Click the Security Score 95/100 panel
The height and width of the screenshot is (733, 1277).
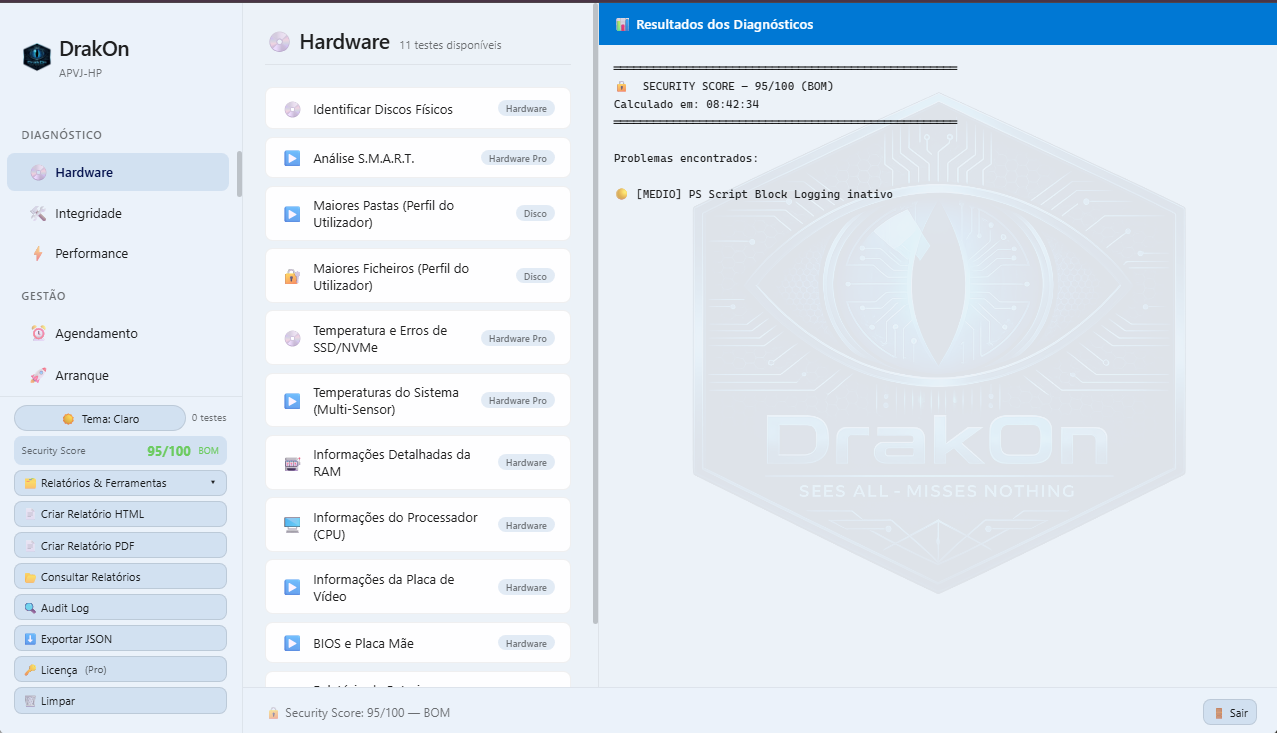(x=120, y=451)
